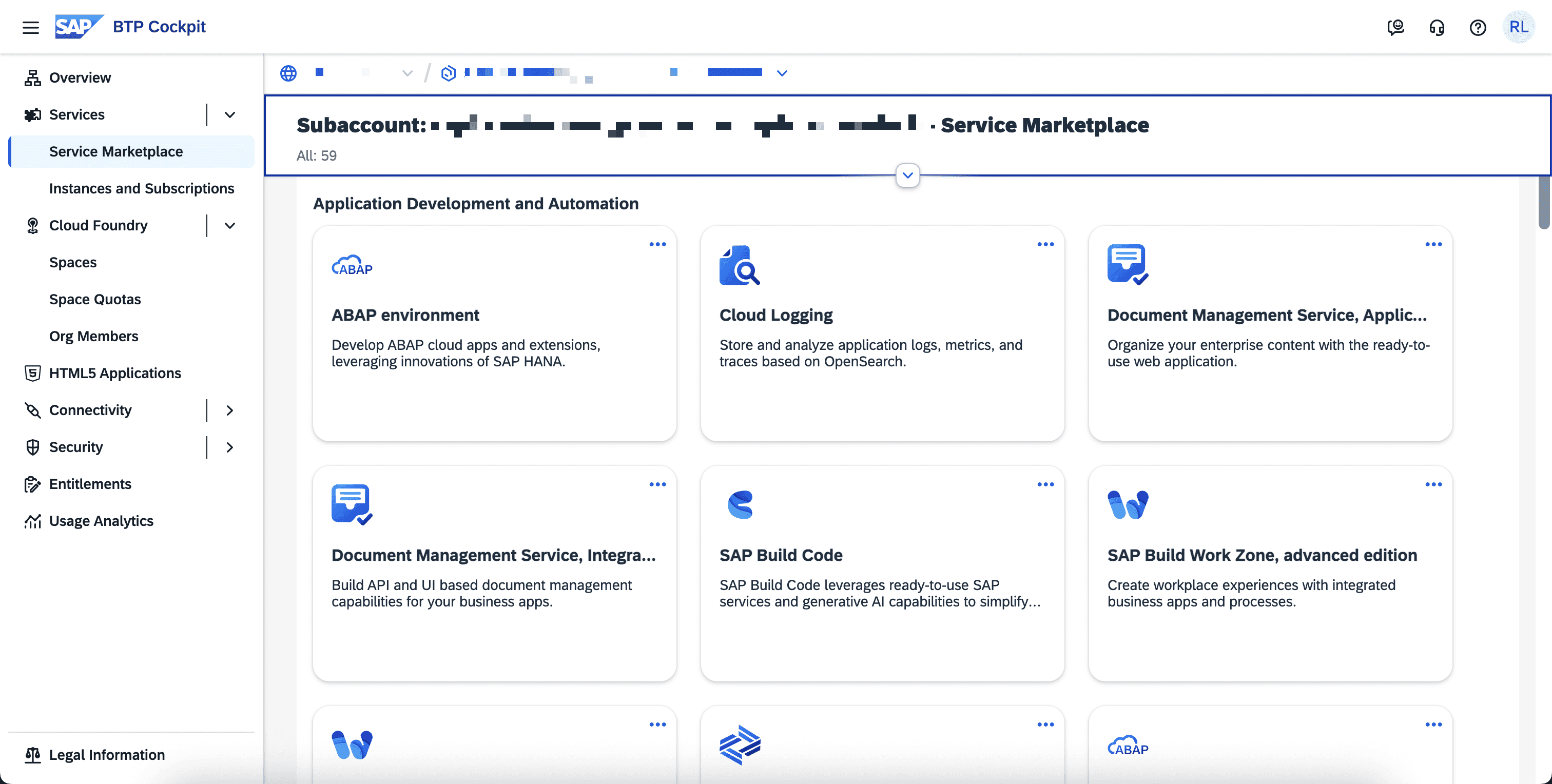Go to Org Members
This screenshot has width=1552, height=784.
(x=94, y=336)
